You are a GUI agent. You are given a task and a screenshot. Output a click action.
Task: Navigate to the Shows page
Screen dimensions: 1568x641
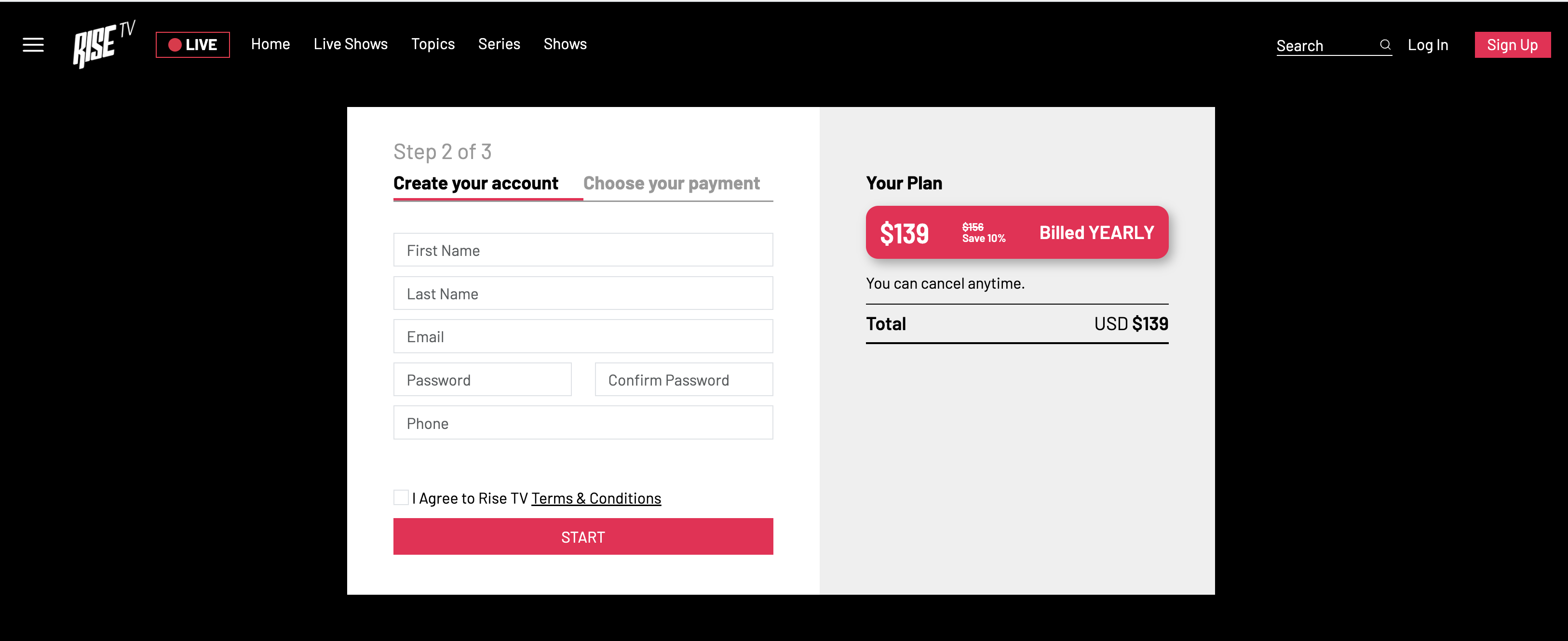[565, 44]
